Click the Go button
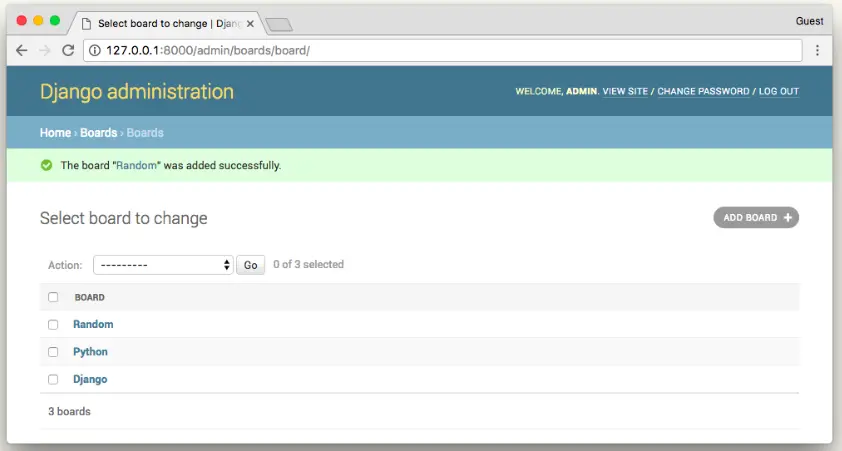The image size is (842, 451). (x=251, y=265)
